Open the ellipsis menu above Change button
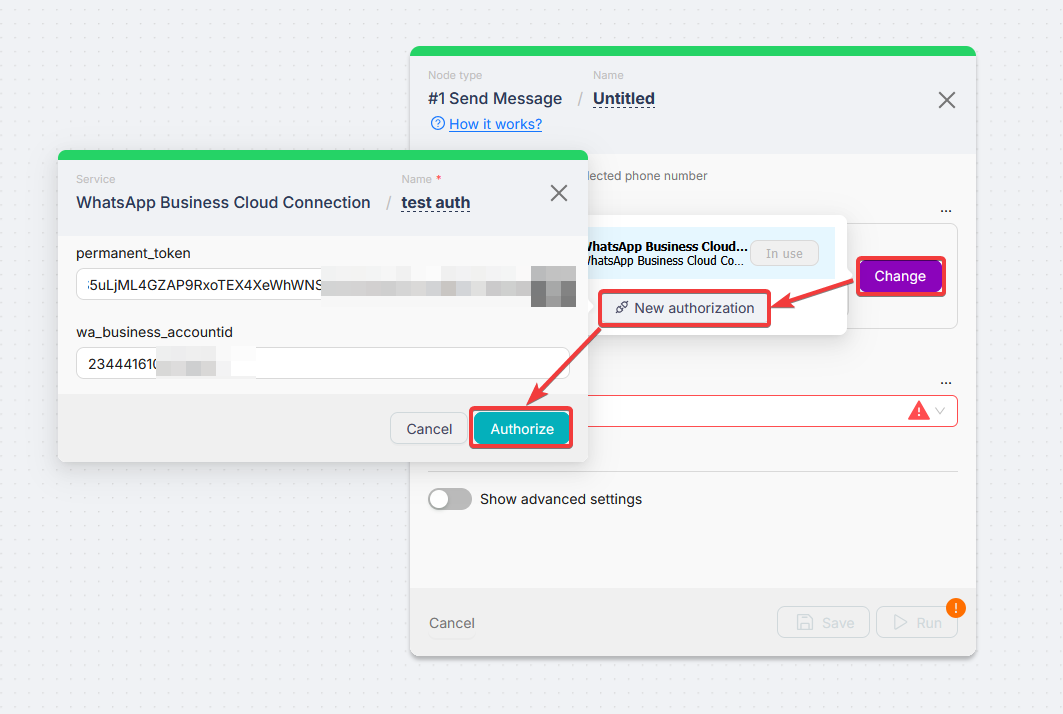The width and height of the screenshot is (1063, 714). (x=945, y=210)
